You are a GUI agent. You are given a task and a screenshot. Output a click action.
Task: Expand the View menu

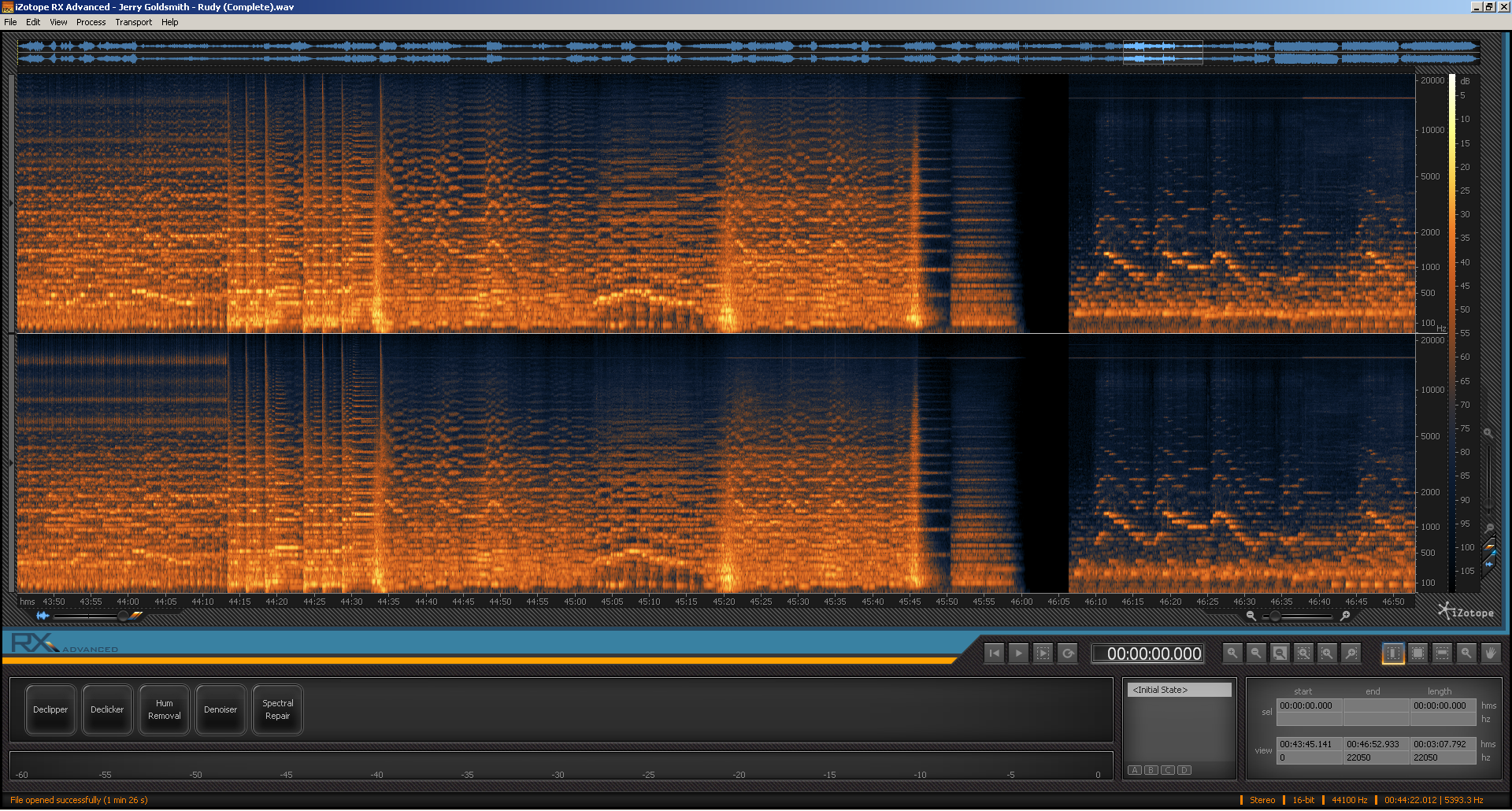tap(58, 22)
